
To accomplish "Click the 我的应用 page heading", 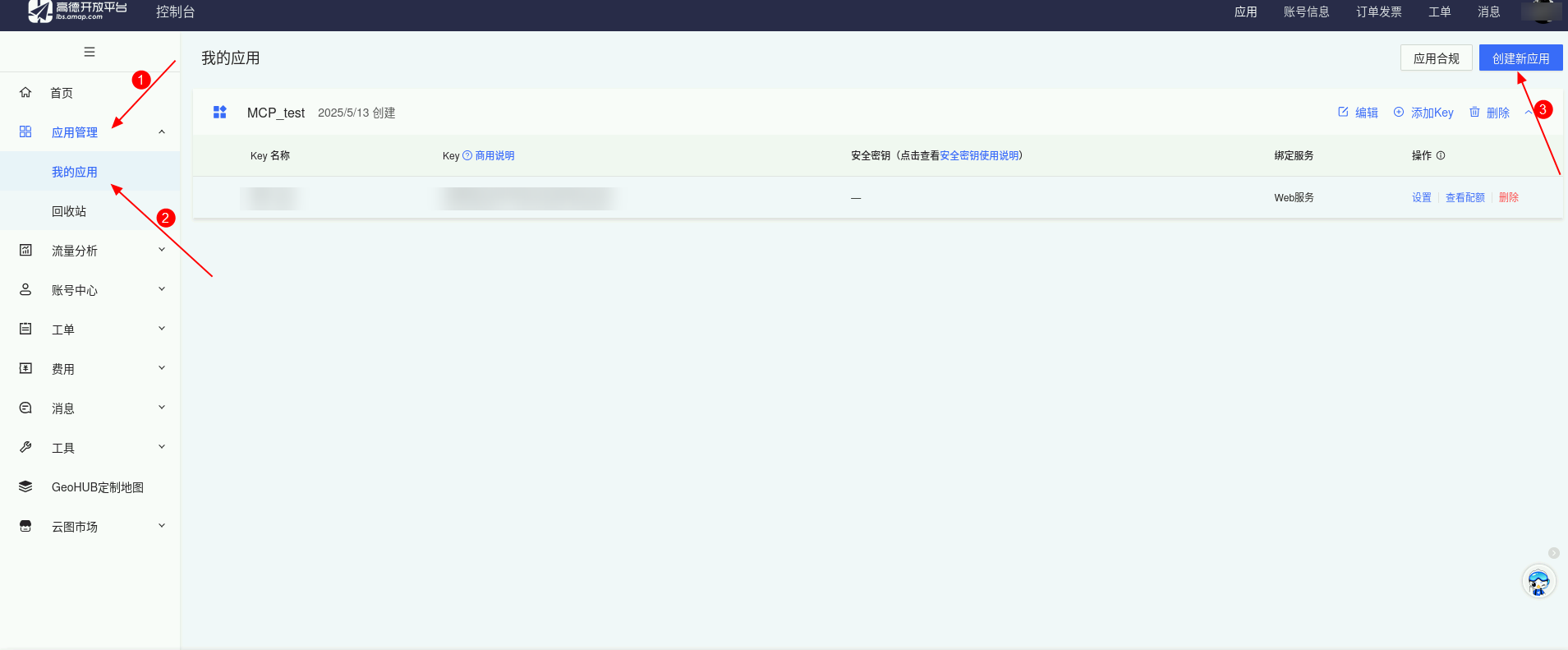I will click(x=230, y=58).
